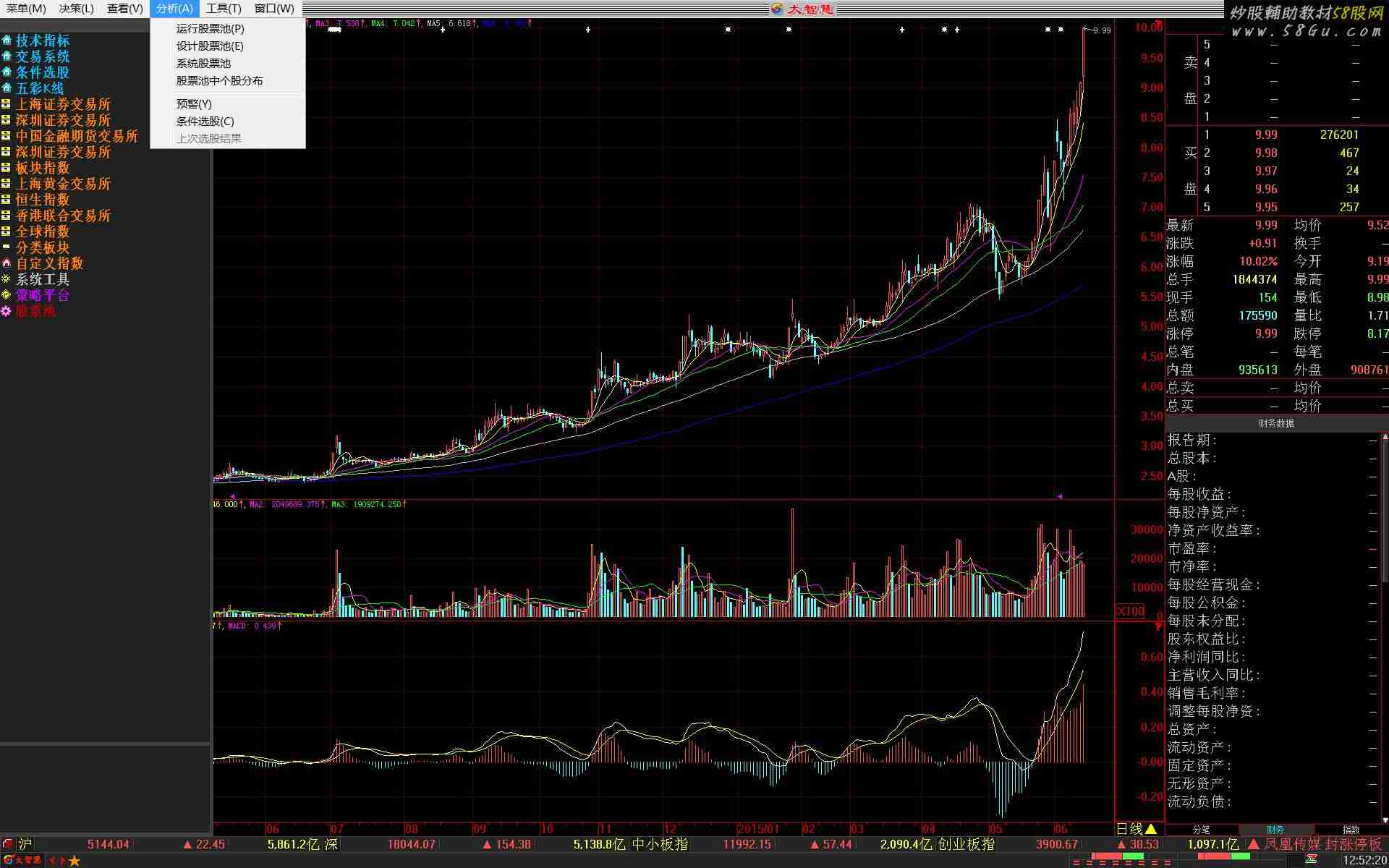Click the flower icon beside 股票池
This screenshot has height=868, width=1389.
pos(7,311)
